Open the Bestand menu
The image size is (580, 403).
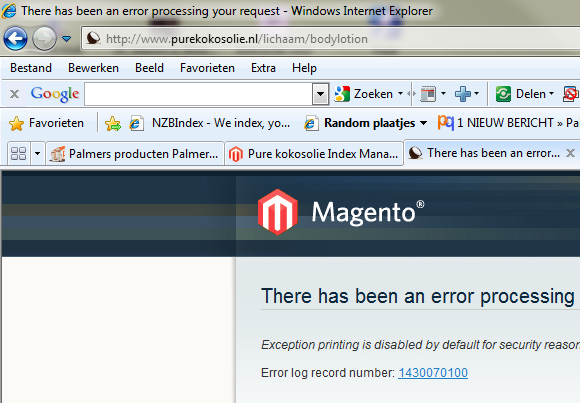(x=31, y=68)
